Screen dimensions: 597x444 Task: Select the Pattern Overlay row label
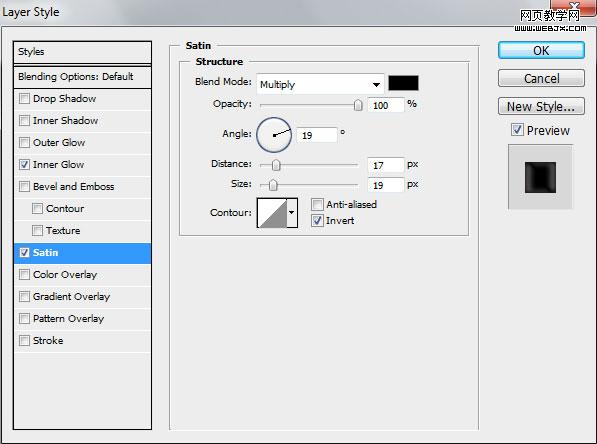pyautogui.click(x=69, y=319)
